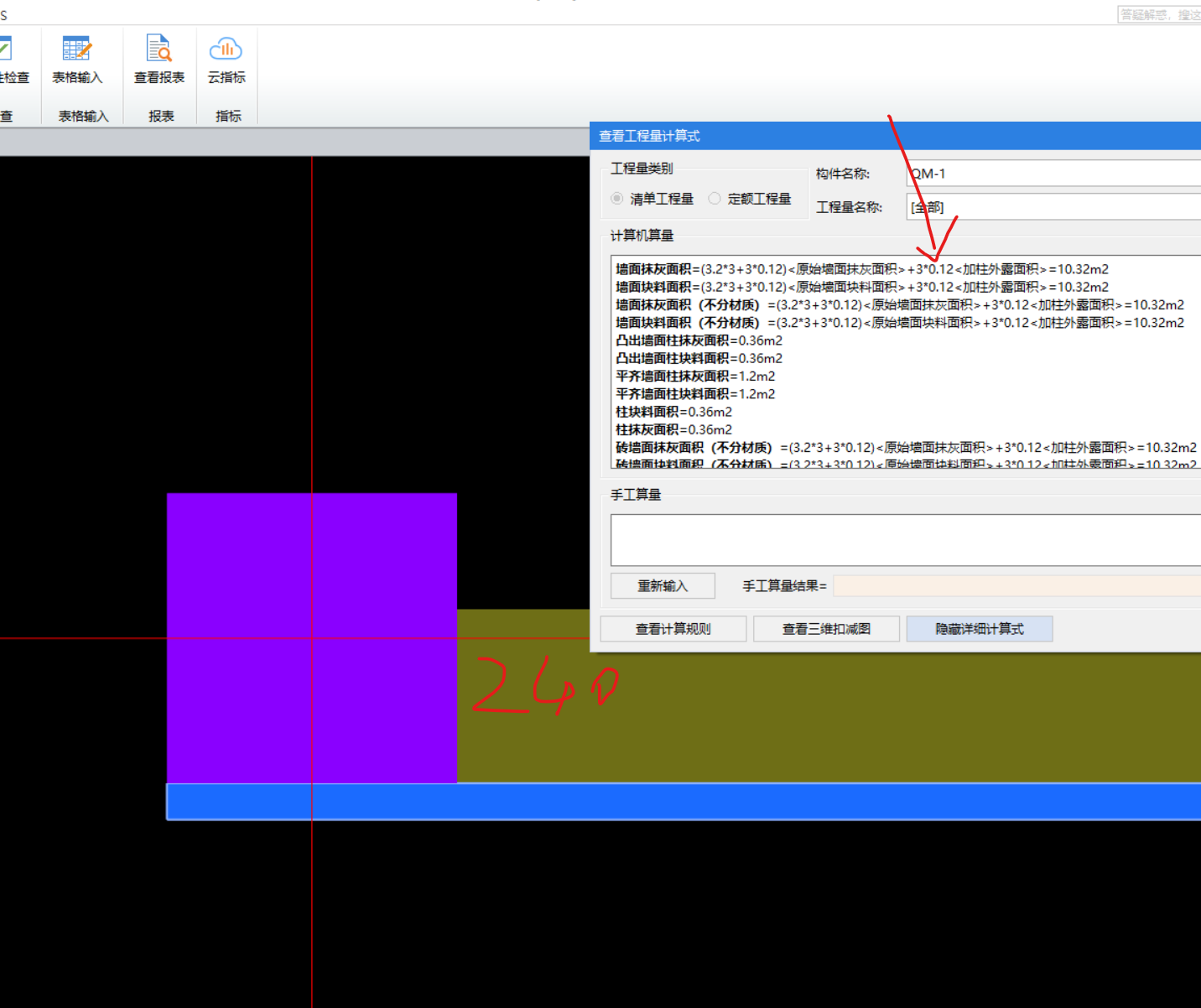Select the 柱块料面积=0.36m2 line
Viewport: 1201px width, 1008px height.
tap(673, 412)
